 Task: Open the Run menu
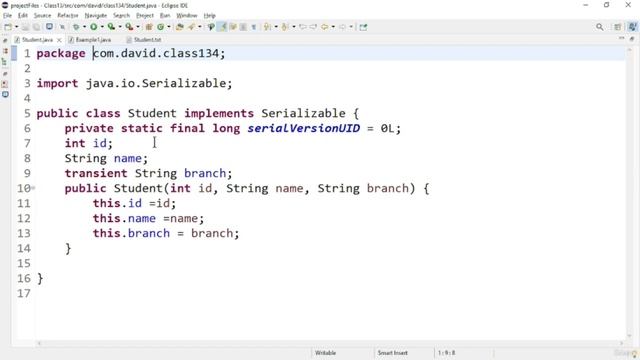165,16
